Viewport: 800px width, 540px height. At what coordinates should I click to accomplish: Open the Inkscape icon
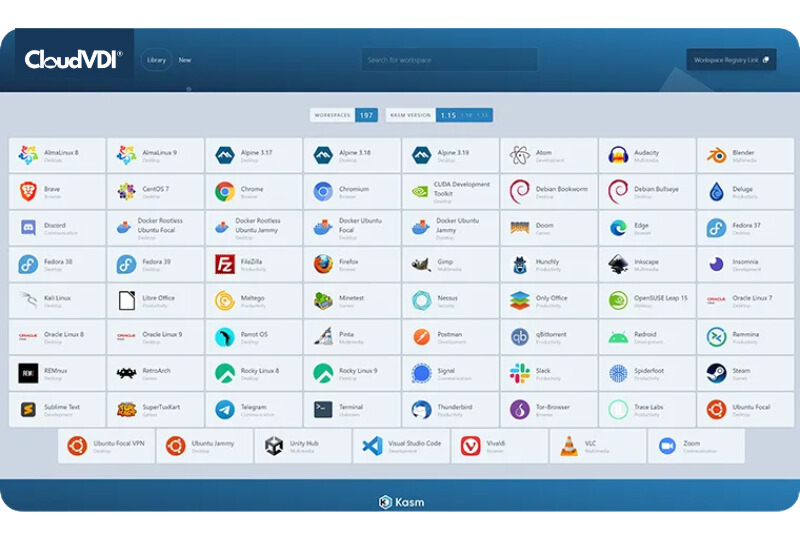pos(618,264)
